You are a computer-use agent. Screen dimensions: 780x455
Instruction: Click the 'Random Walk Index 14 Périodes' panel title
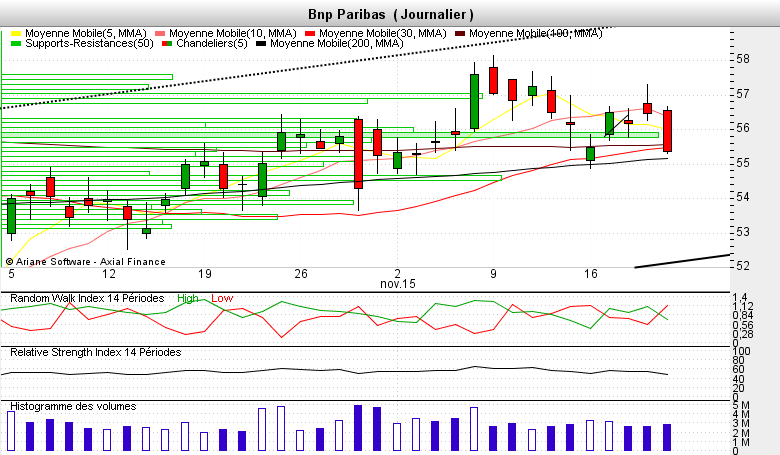click(87, 298)
